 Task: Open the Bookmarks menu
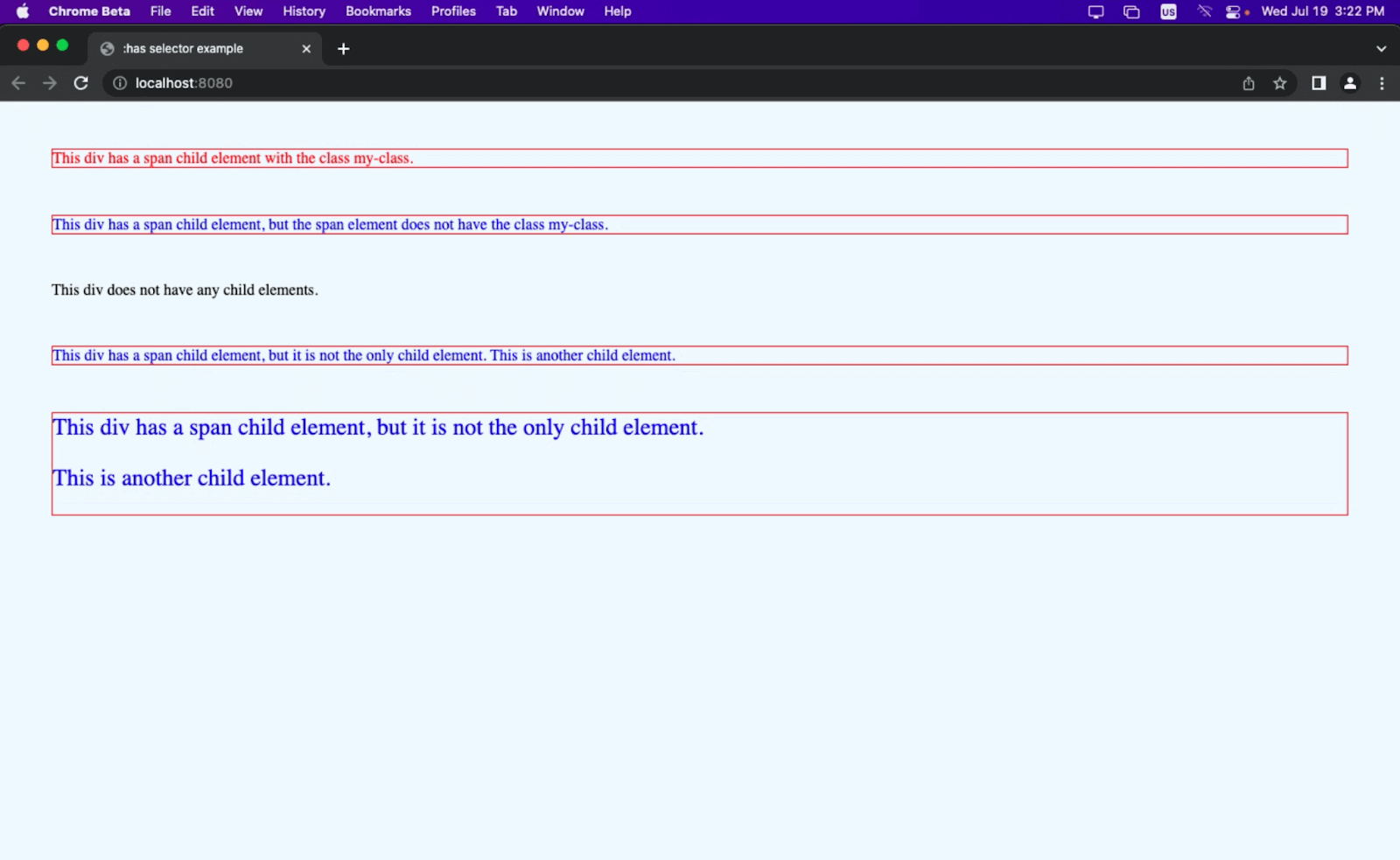point(377,11)
